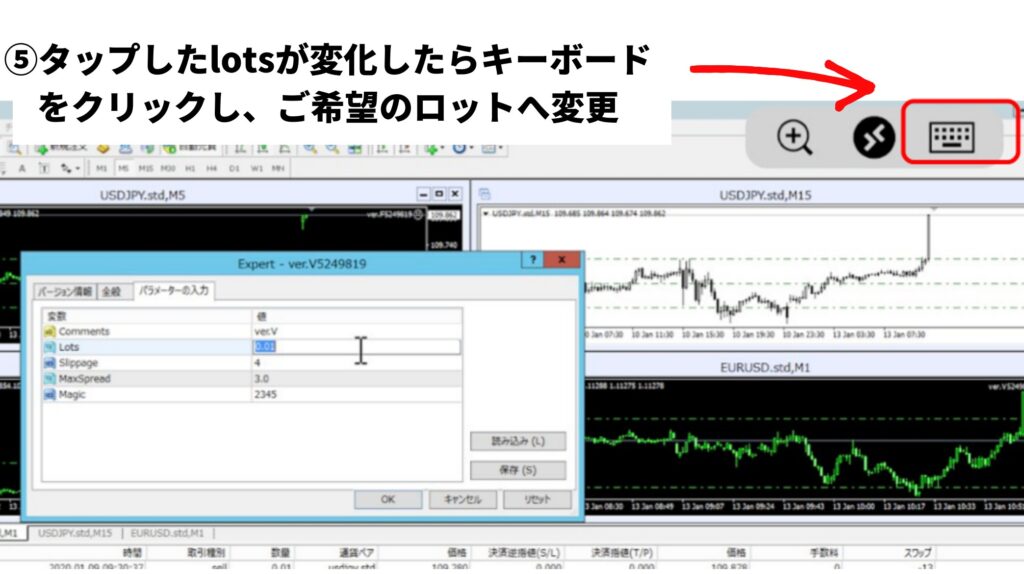1024x574 pixels.
Task: Tap the magnifier zoom icon in the remote toolbar
Action: pos(795,137)
